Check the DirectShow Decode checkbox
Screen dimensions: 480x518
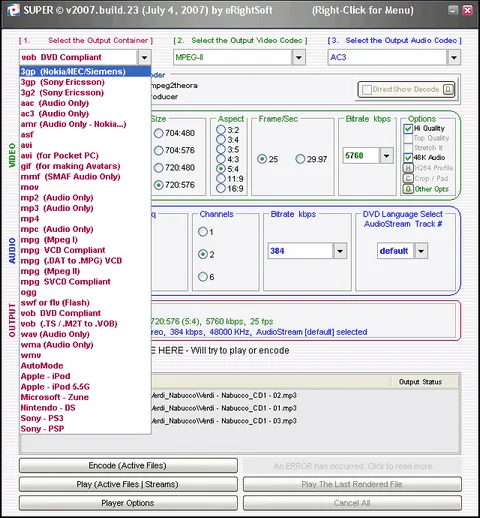tap(367, 89)
